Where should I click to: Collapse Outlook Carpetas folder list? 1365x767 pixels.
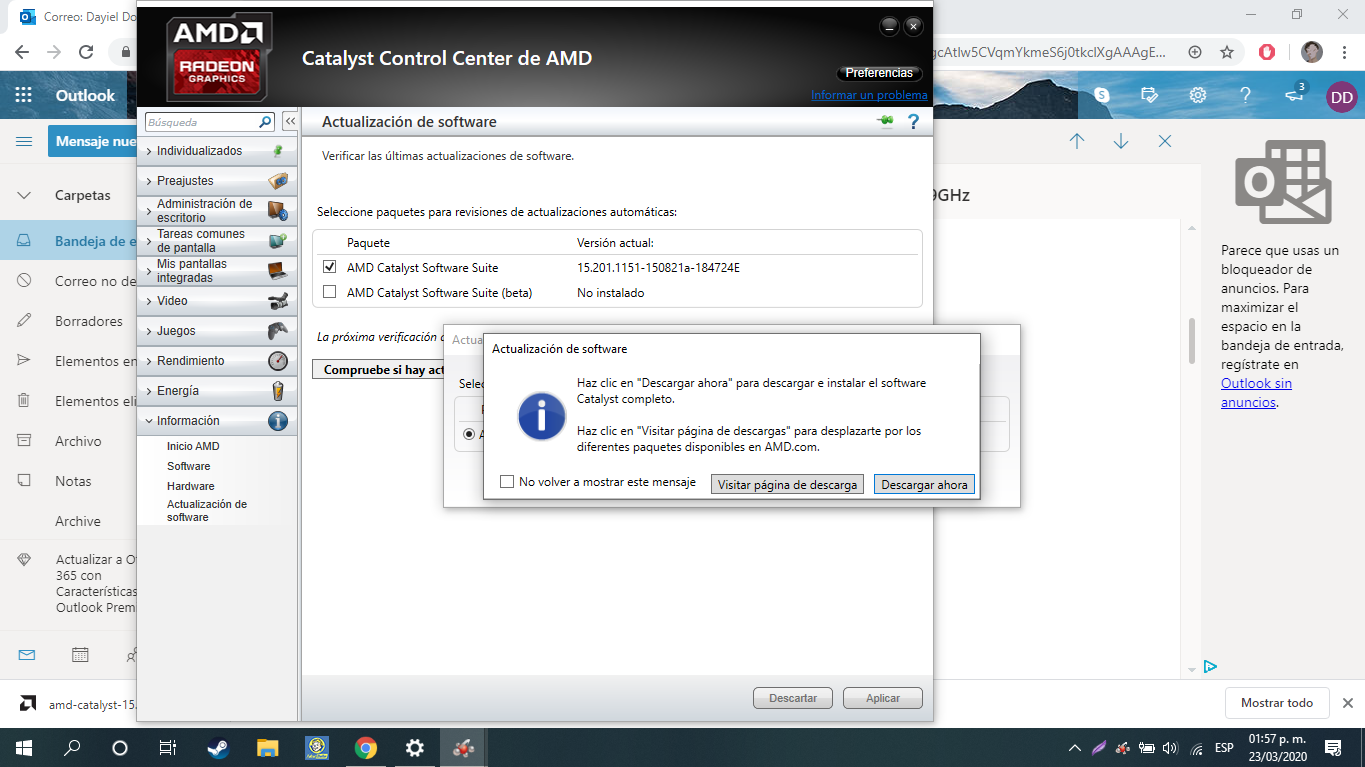[24, 196]
